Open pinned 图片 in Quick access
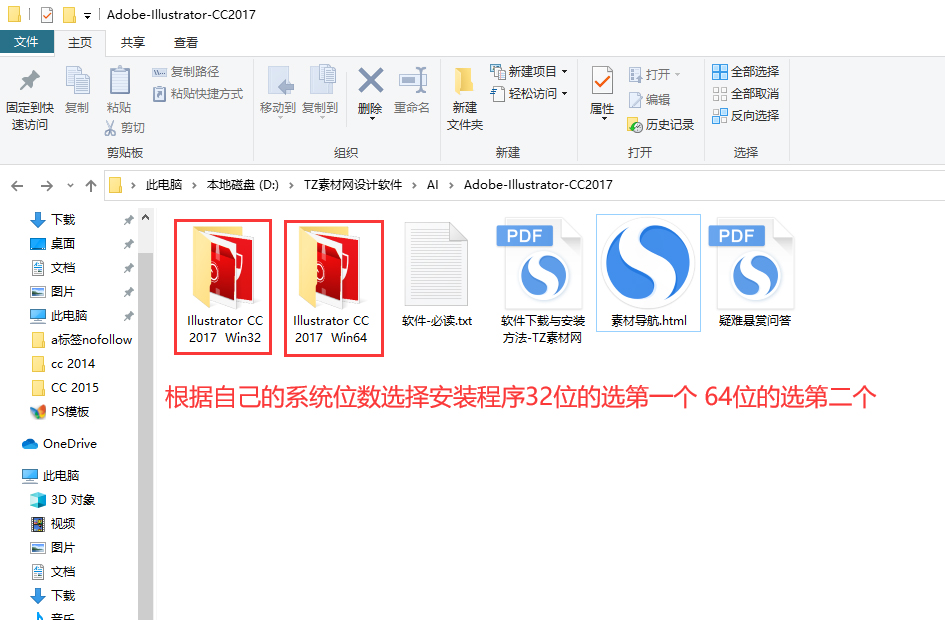Screen dimensions: 945x620 tap(53, 292)
